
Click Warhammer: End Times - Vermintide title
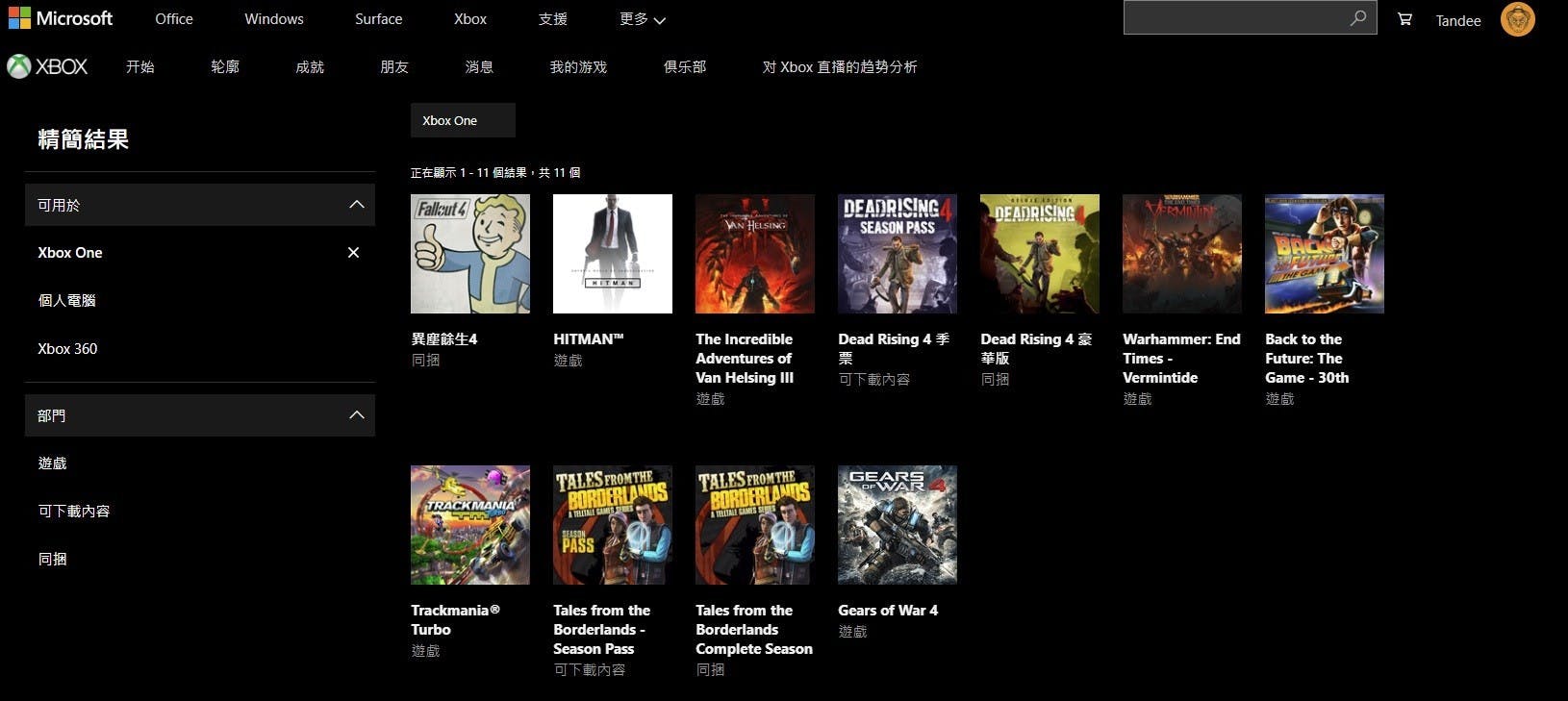point(1181,358)
